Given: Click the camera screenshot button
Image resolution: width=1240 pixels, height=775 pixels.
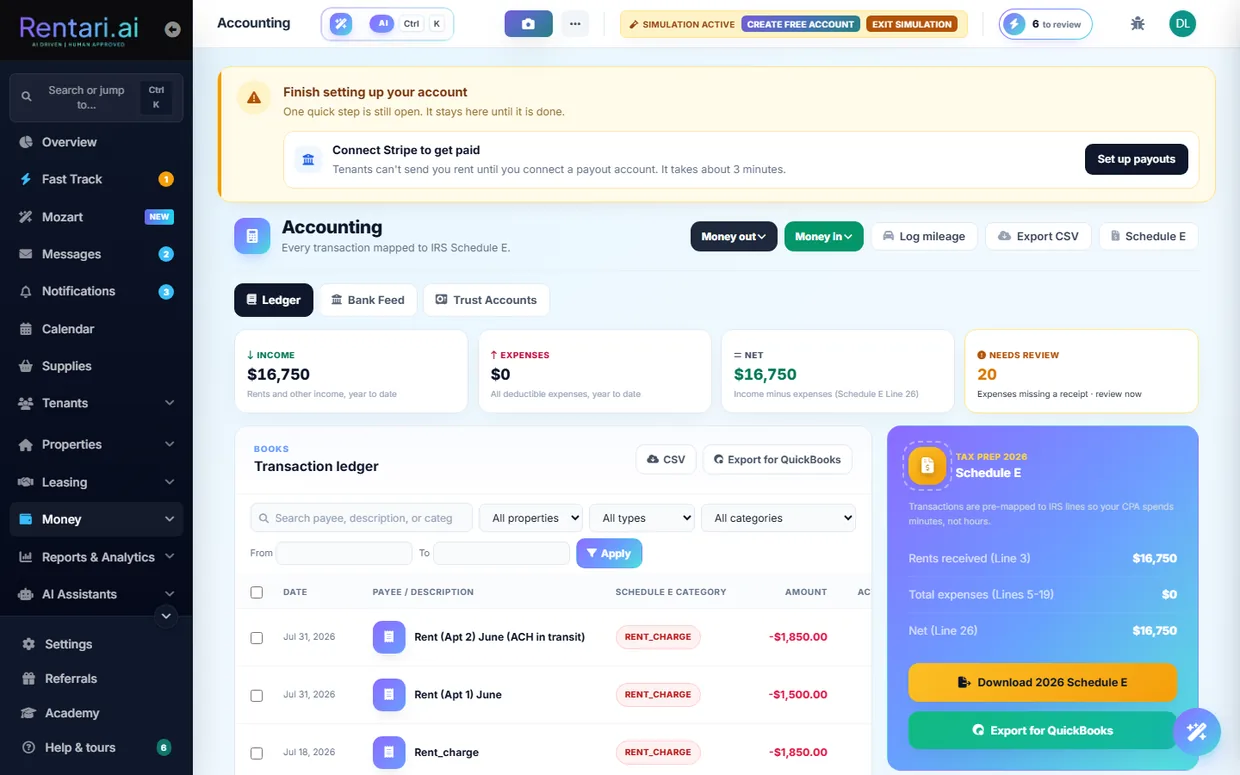Looking at the screenshot, I should [x=528, y=24].
